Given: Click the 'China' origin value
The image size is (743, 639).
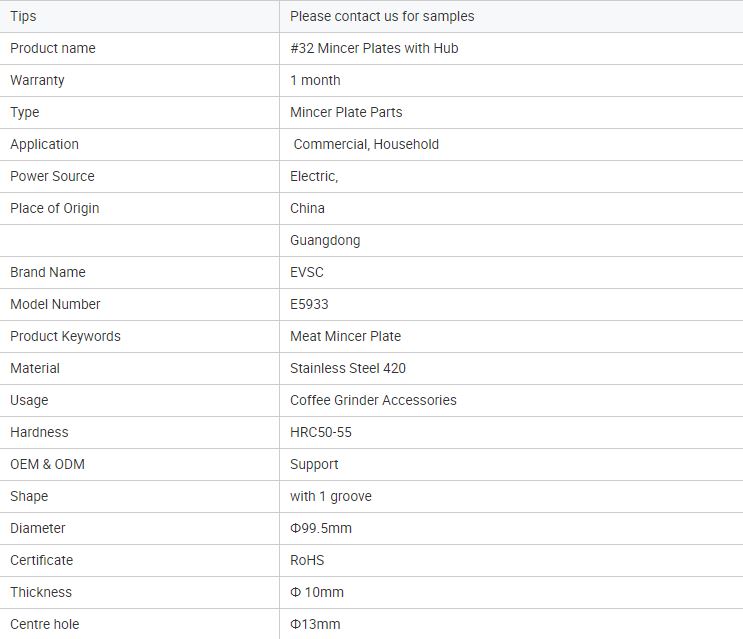Looking at the screenshot, I should tap(307, 208).
